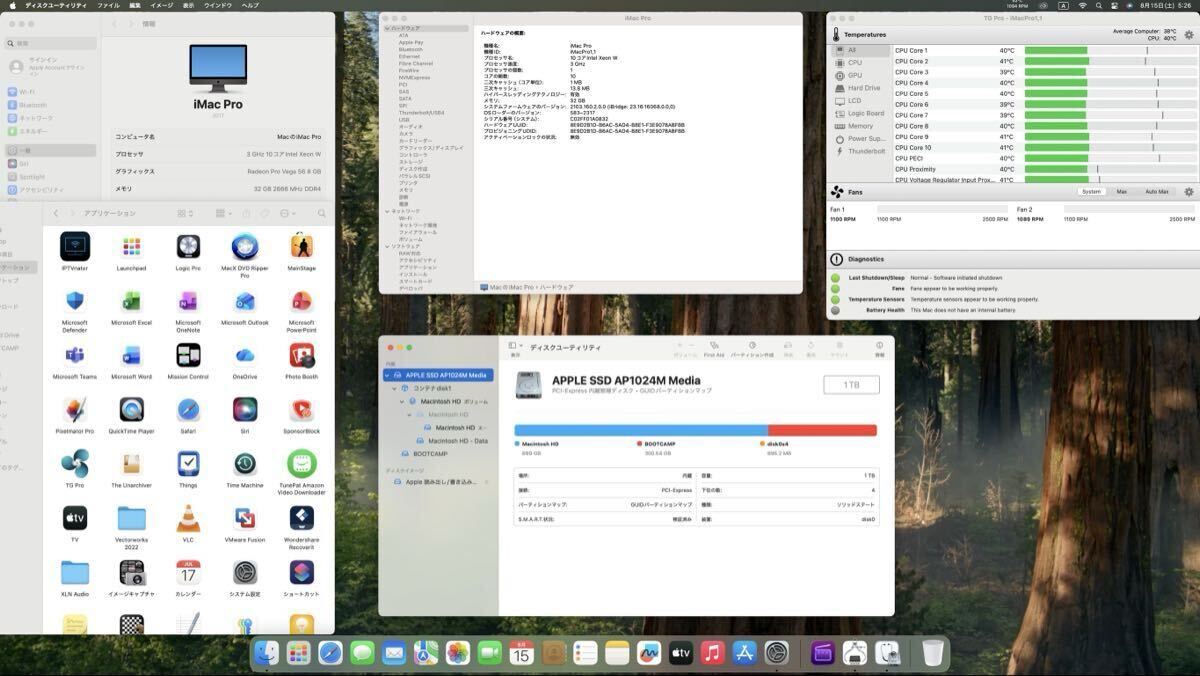Screen dimensions: 1200x676
Task: Click the Finder back navigation arrow
Action: [56, 213]
